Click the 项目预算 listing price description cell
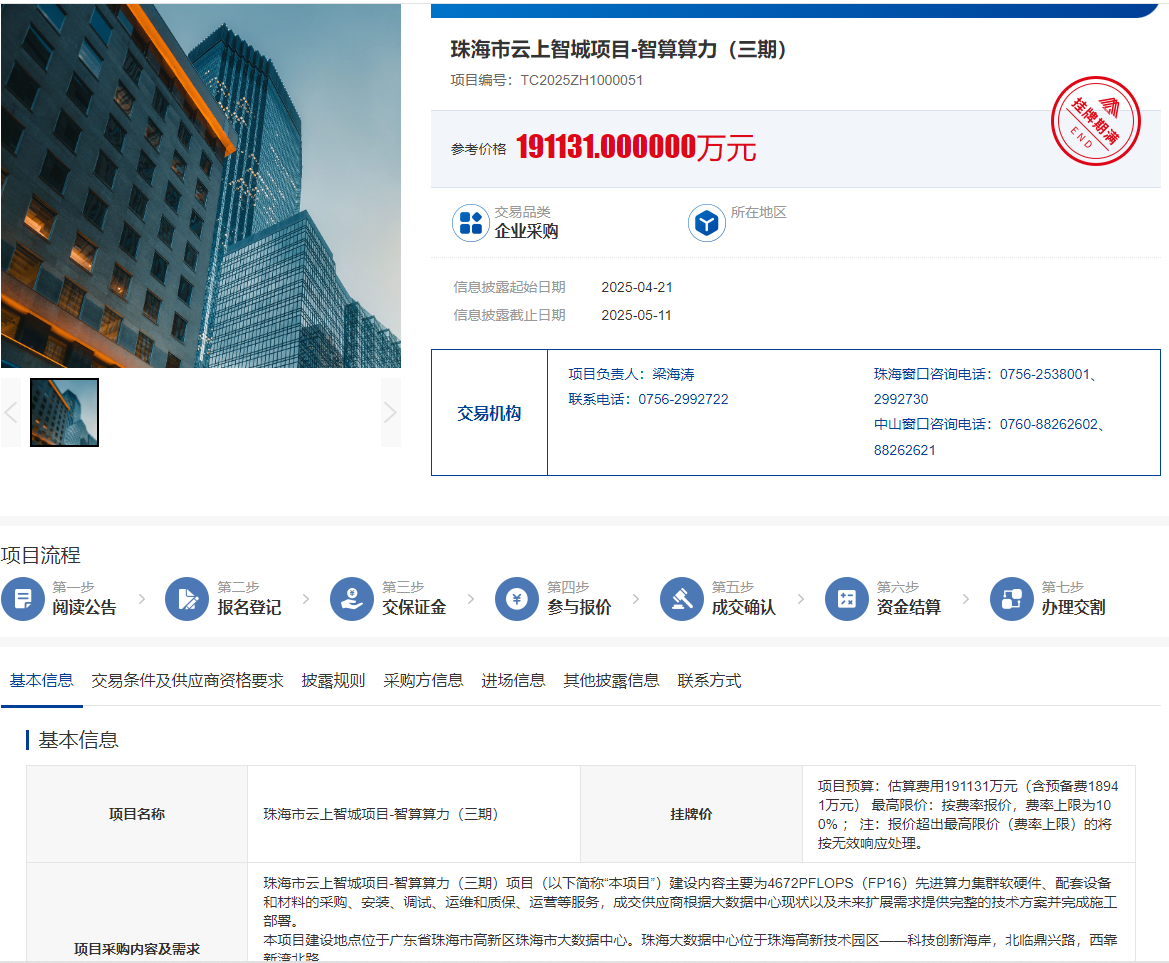 pos(968,814)
